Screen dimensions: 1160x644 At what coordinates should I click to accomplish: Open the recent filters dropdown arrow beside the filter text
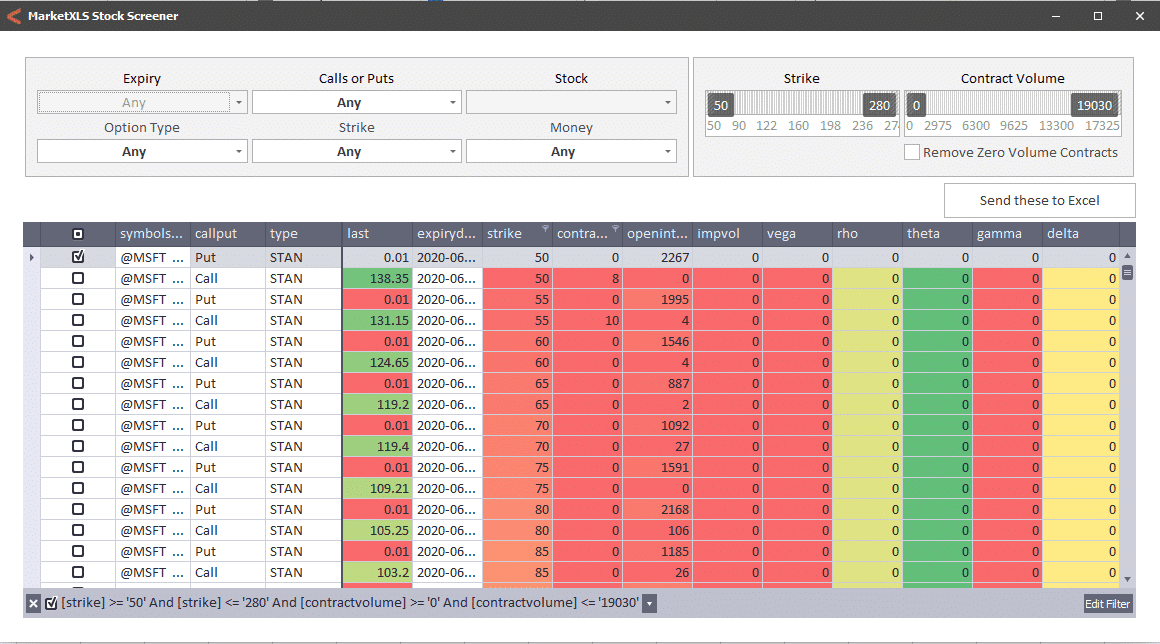pyautogui.click(x=649, y=604)
